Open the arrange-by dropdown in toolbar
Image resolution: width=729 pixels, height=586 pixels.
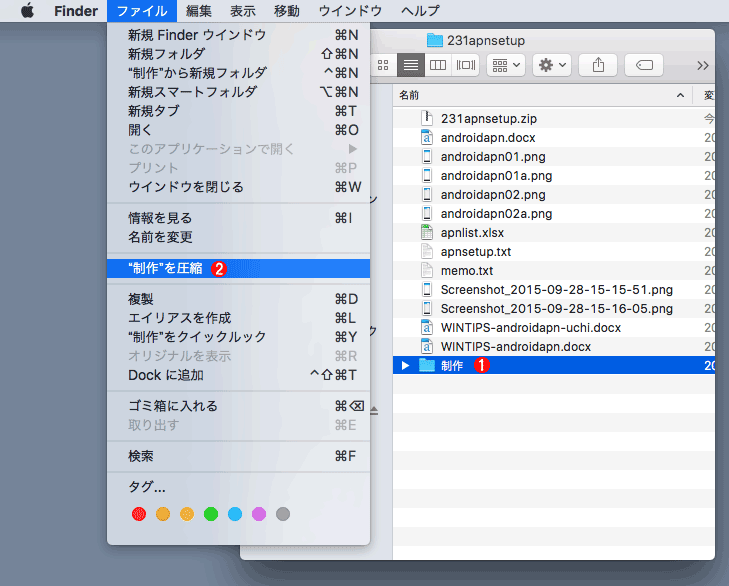tap(506, 65)
